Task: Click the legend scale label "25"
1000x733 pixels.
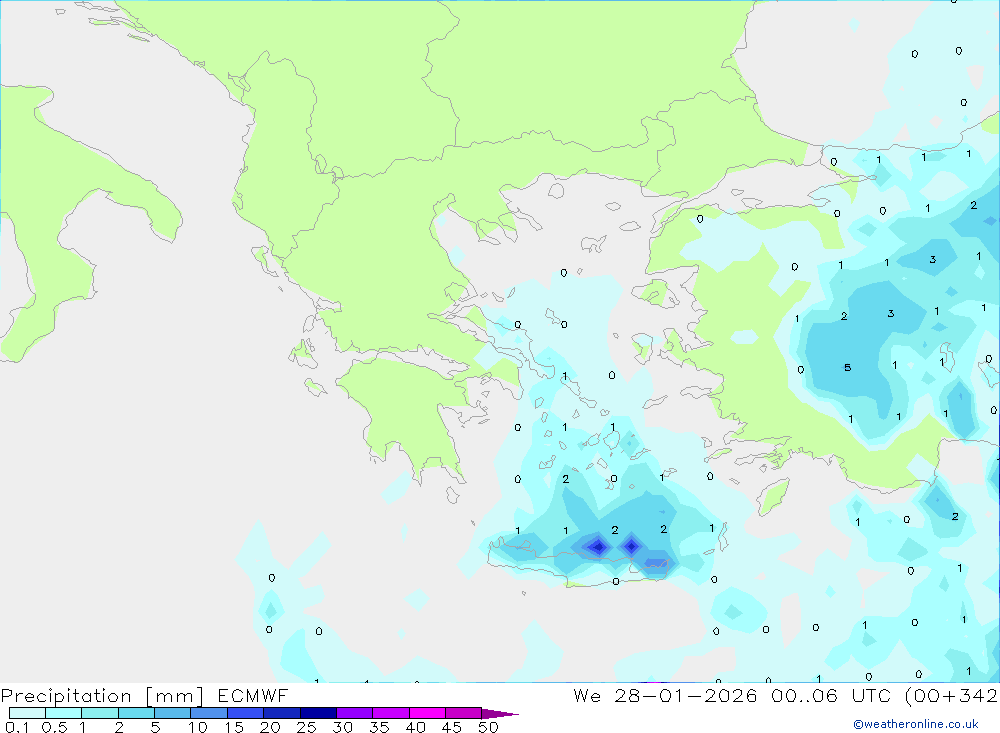Action: pos(307,727)
